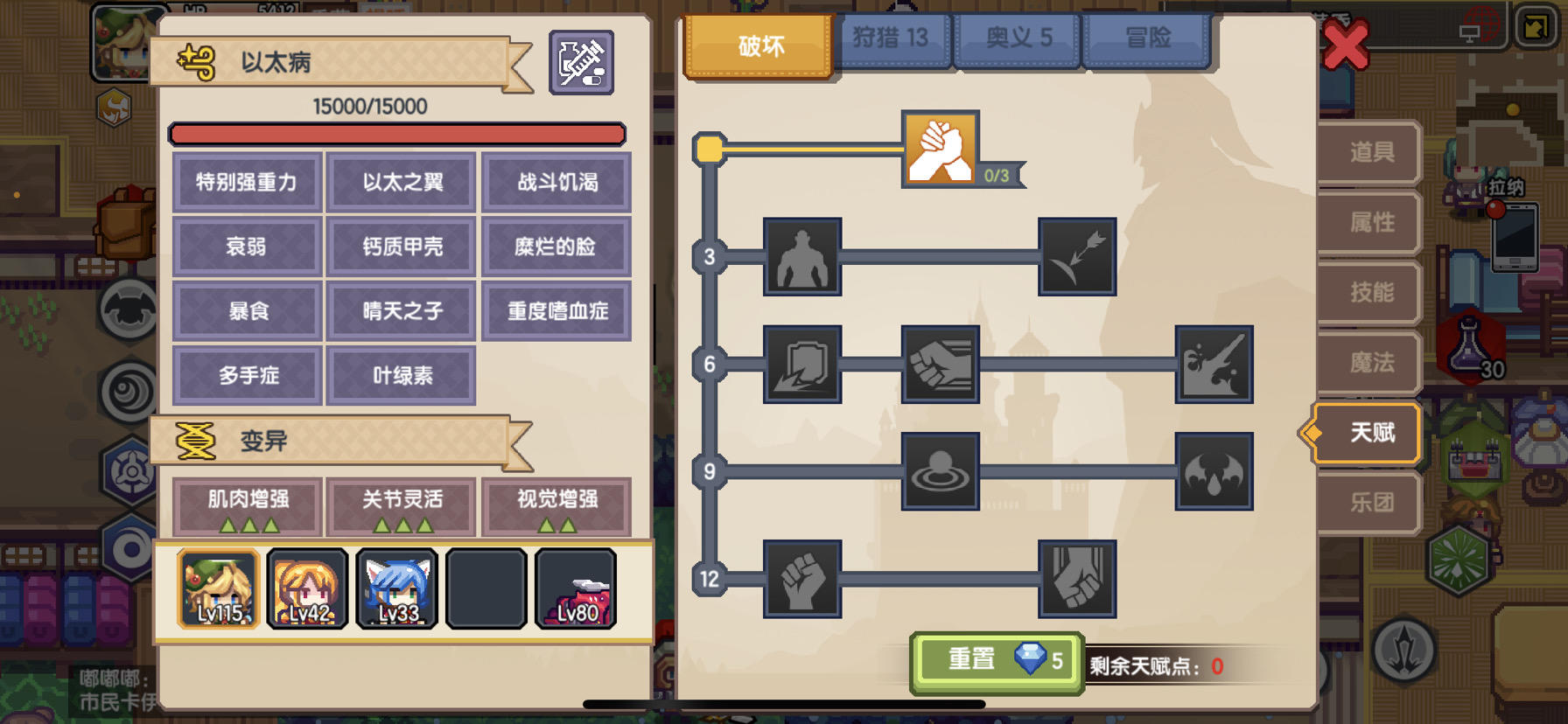
Task: Open the 技能 side menu
Action: click(x=1370, y=292)
